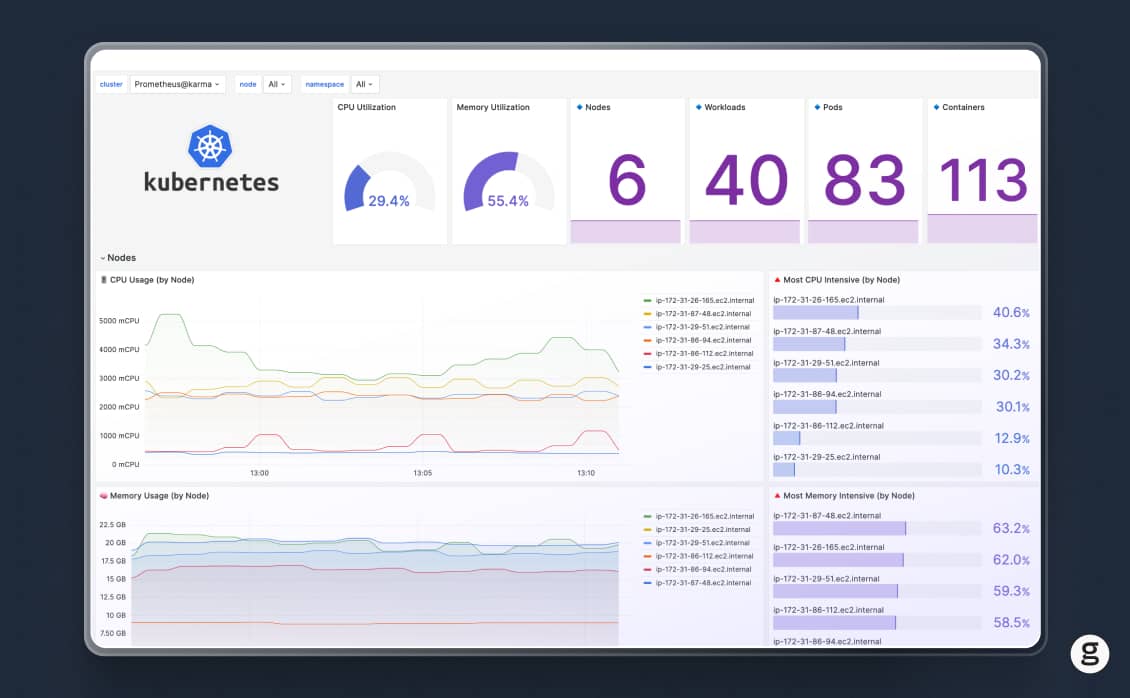Click the Containers count 113

click(x=983, y=180)
